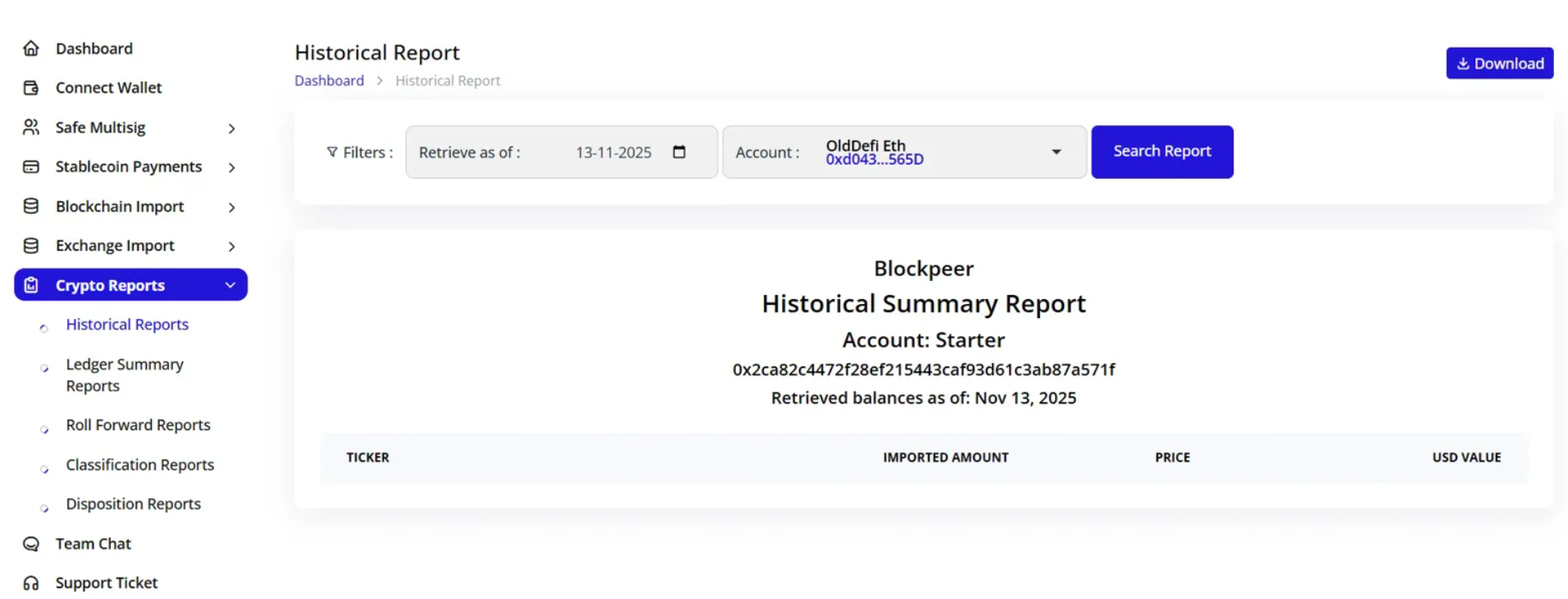This screenshot has height=599, width=1568.
Task: Click the bullet icon beside Disposition Reports
Action: [44, 509]
